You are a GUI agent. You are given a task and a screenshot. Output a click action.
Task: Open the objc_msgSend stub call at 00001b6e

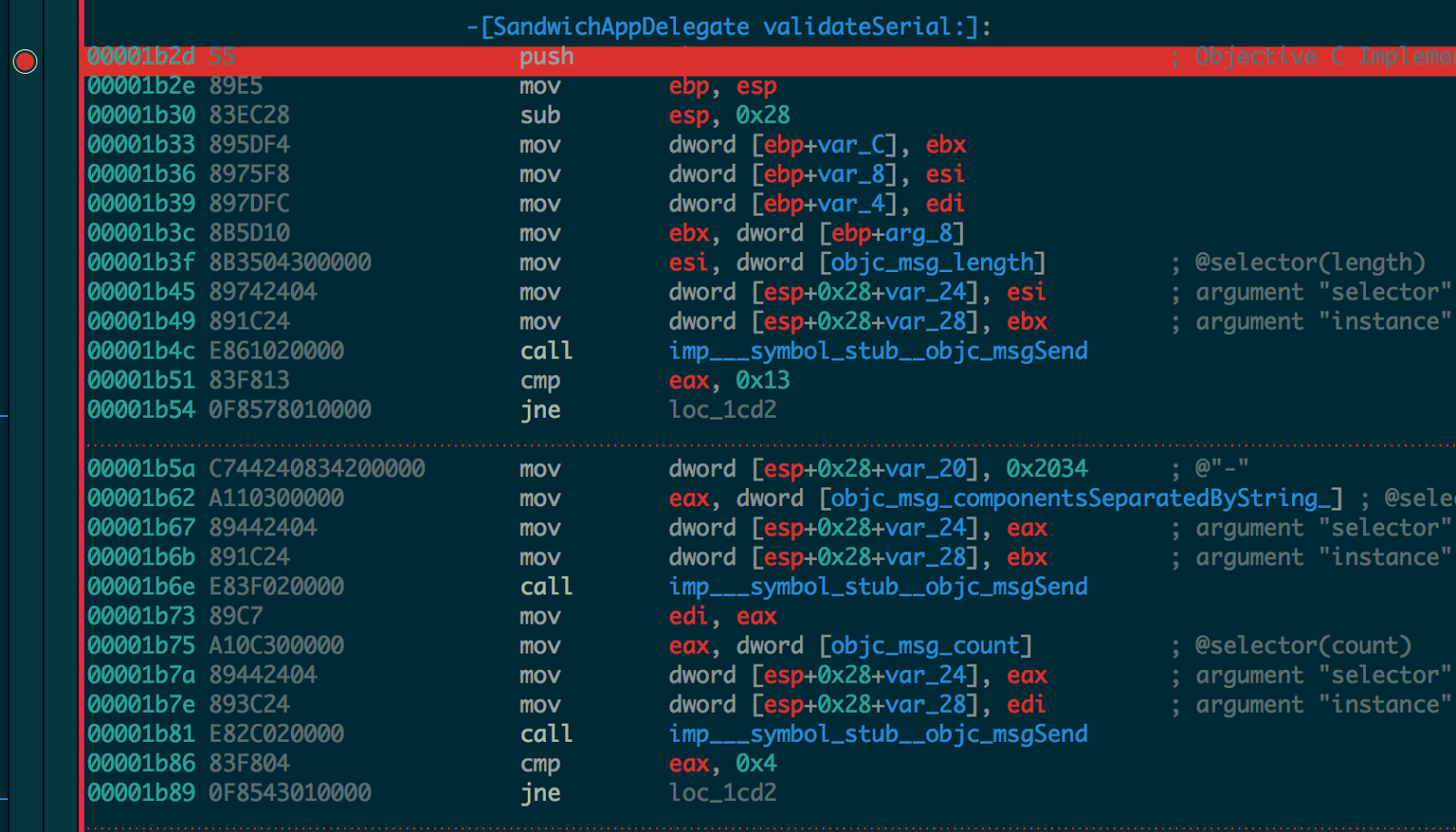click(877, 587)
